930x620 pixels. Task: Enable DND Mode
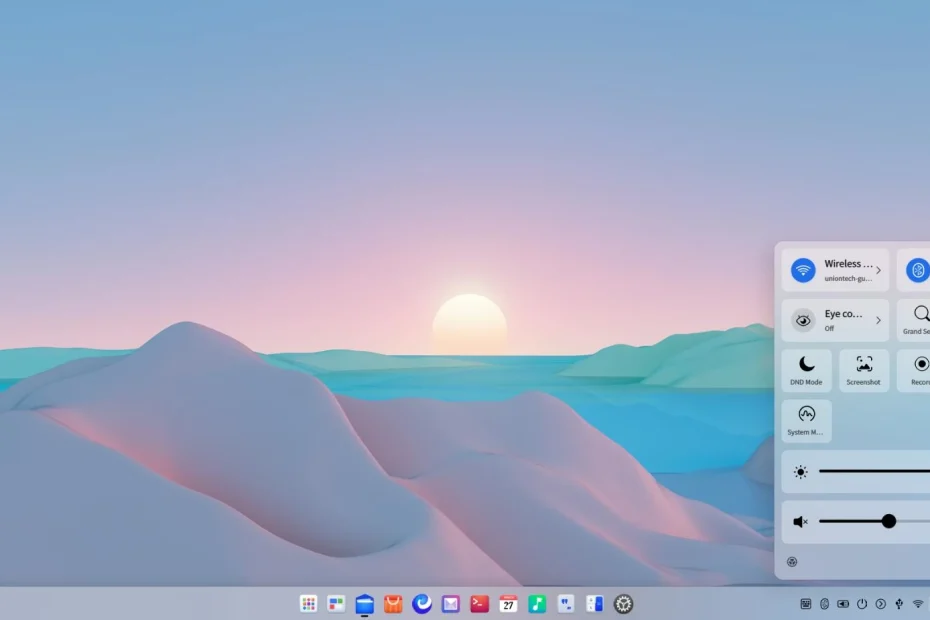point(806,370)
